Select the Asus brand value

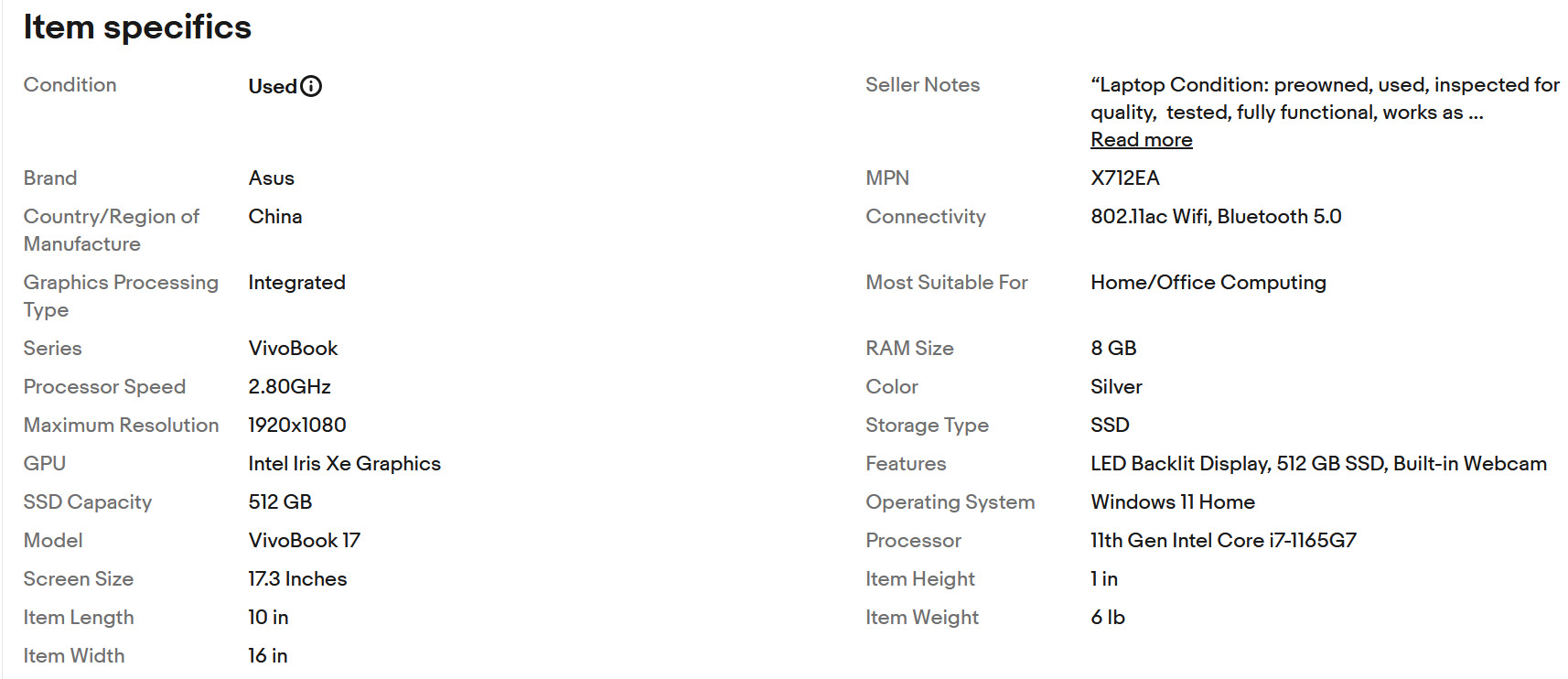(x=272, y=178)
